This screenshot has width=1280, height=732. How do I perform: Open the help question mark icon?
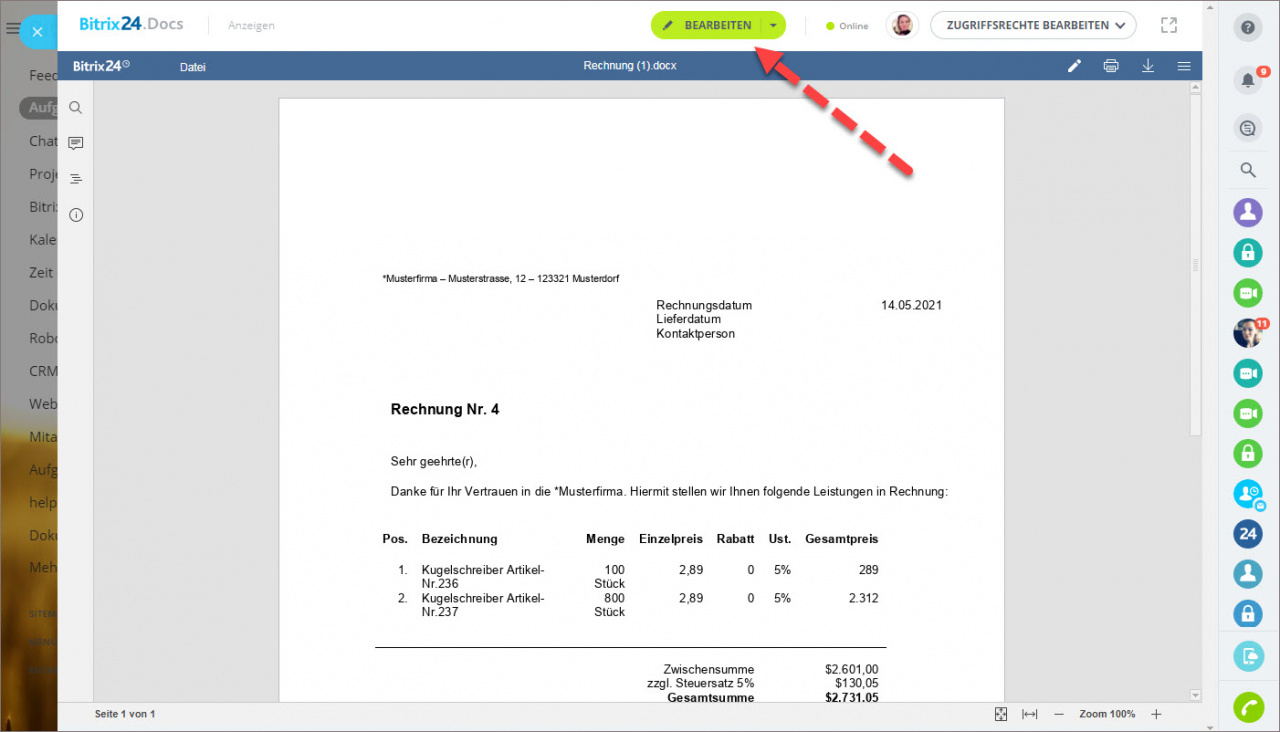point(1247,28)
